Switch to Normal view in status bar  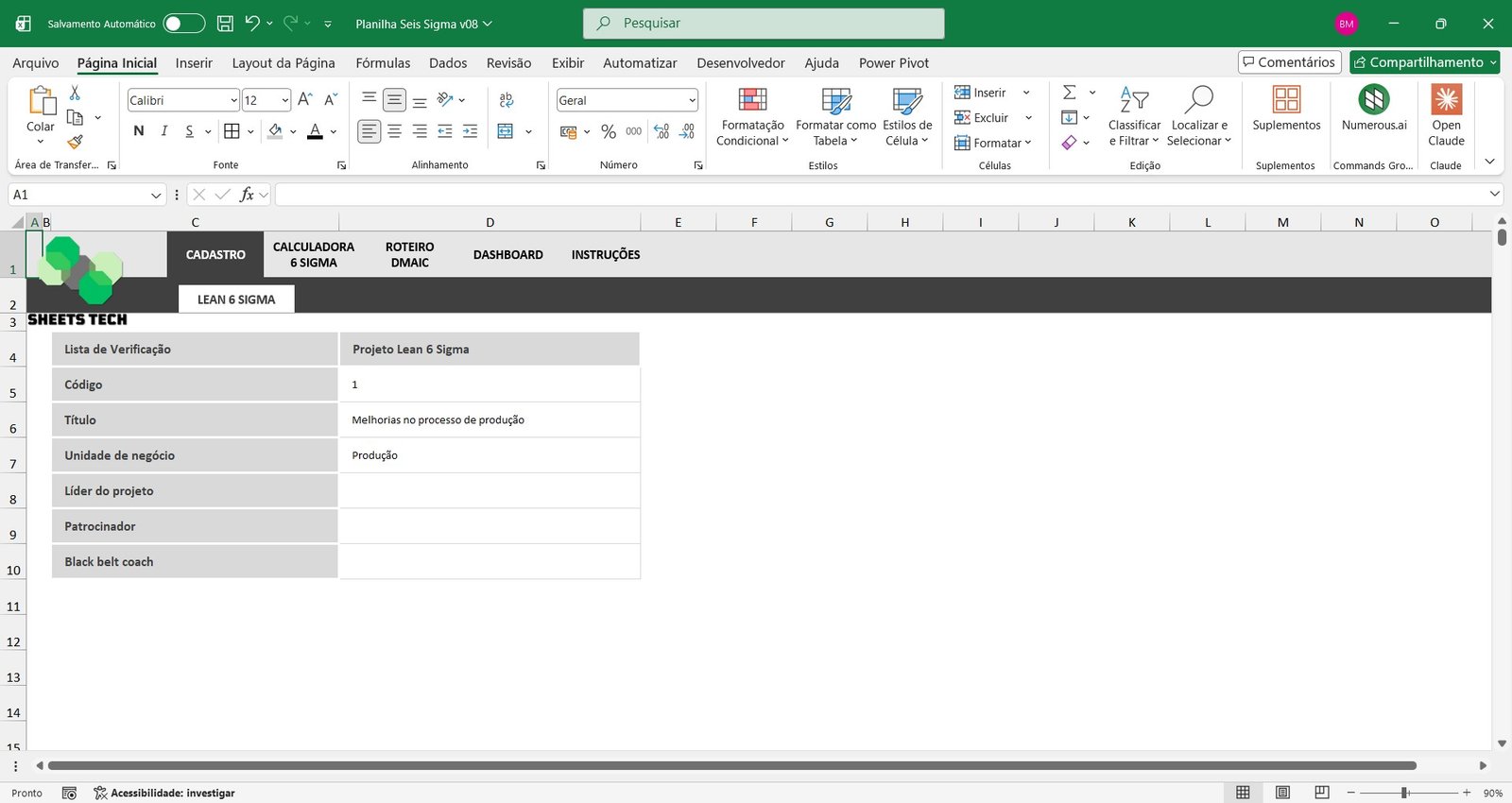tap(1243, 793)
